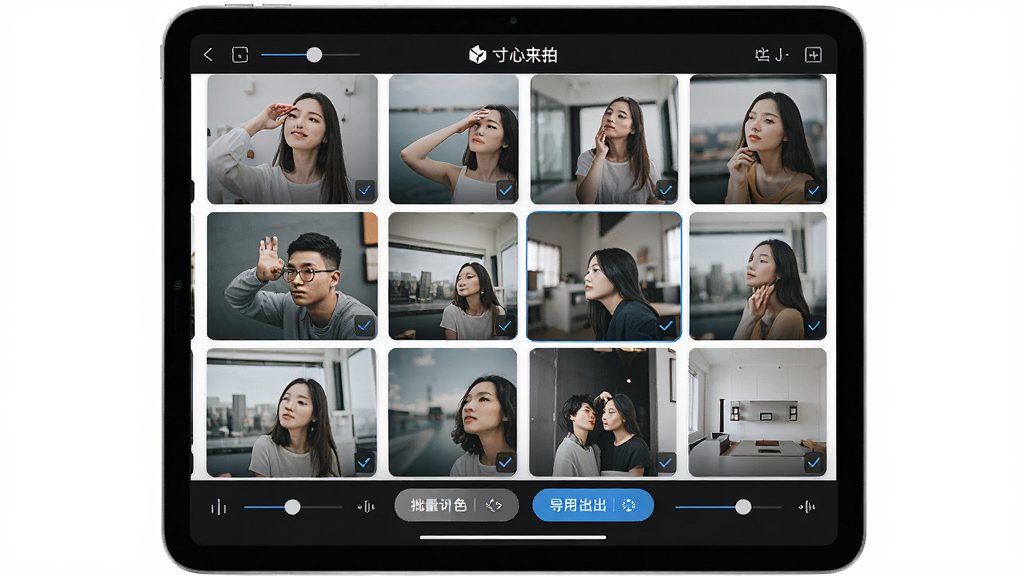Uncheck the photo of the woman in tan top touching her neck

pos(814,325)
